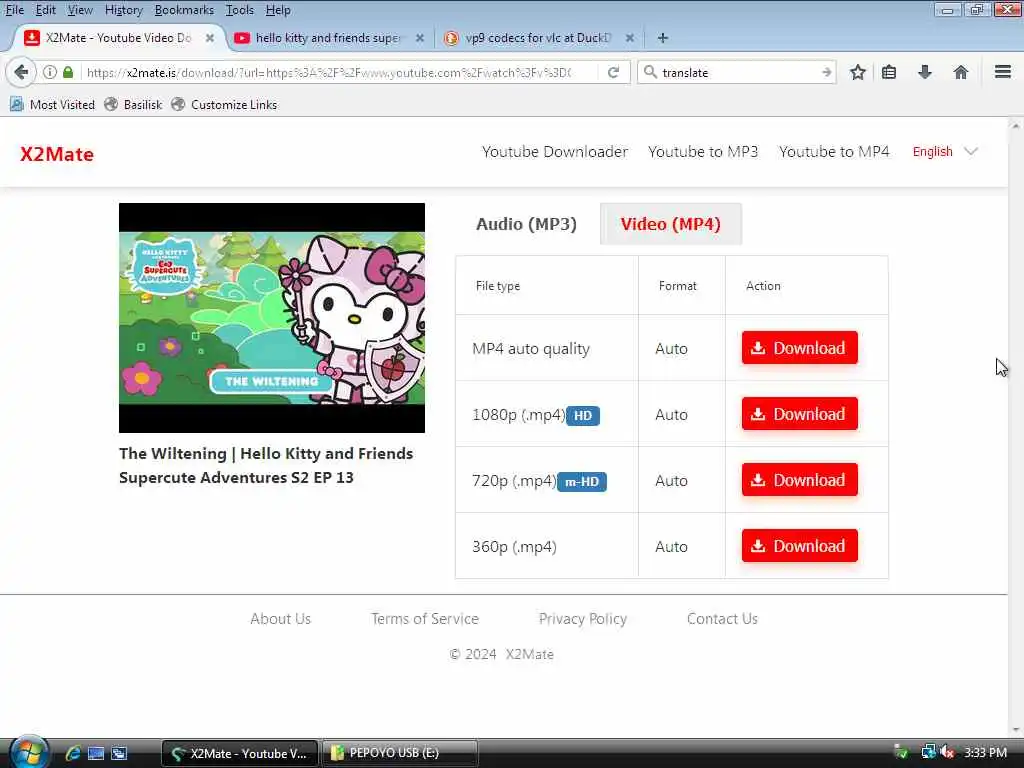Click the page scrollbar up arrow
This screenshot has width=1024, height=768.
pyautogui.click(x=1016, y=125)
